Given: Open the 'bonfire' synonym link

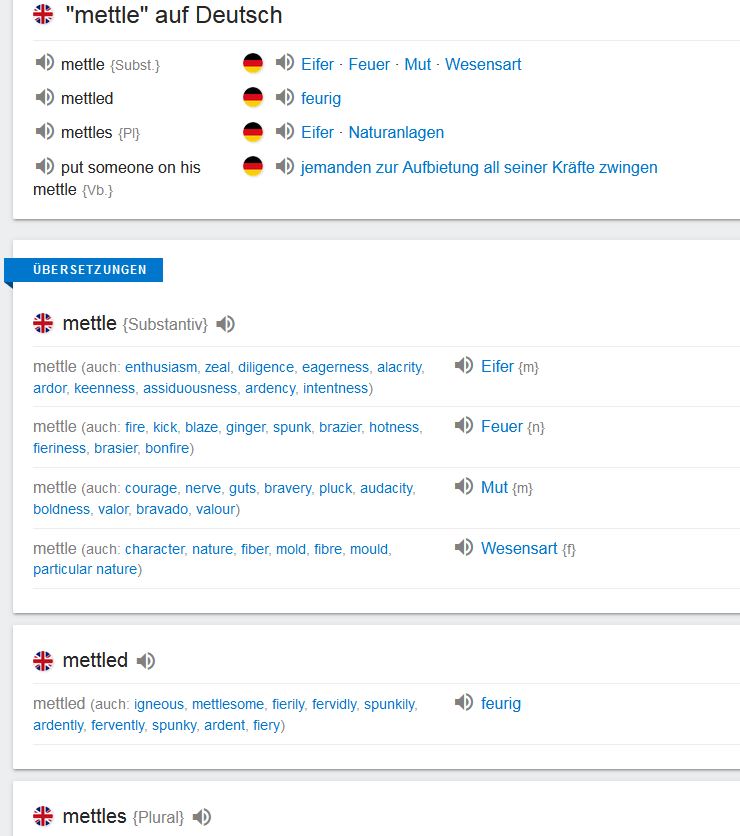Looking at the screenshot, I should [x=167, y=448].
